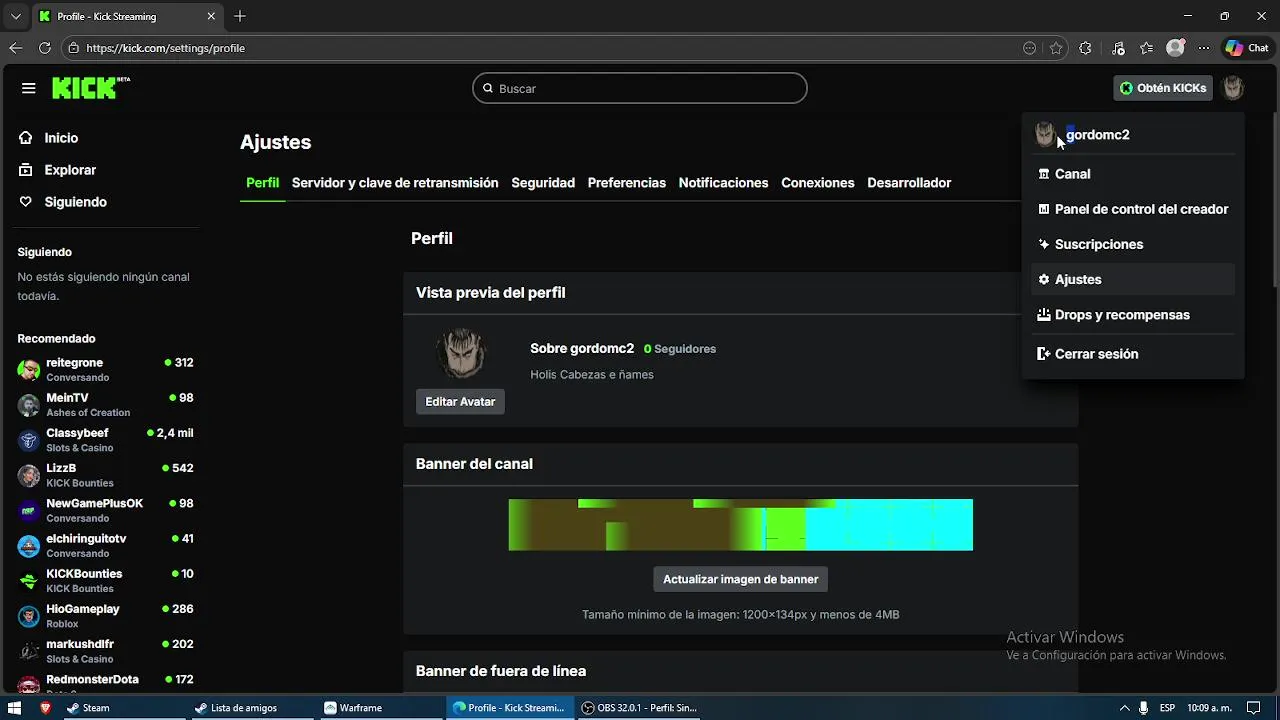Screen dimensions: 1280x720
Task: Click the Inicio home icon
Action: pyautogui.click(x=26, y=138)
